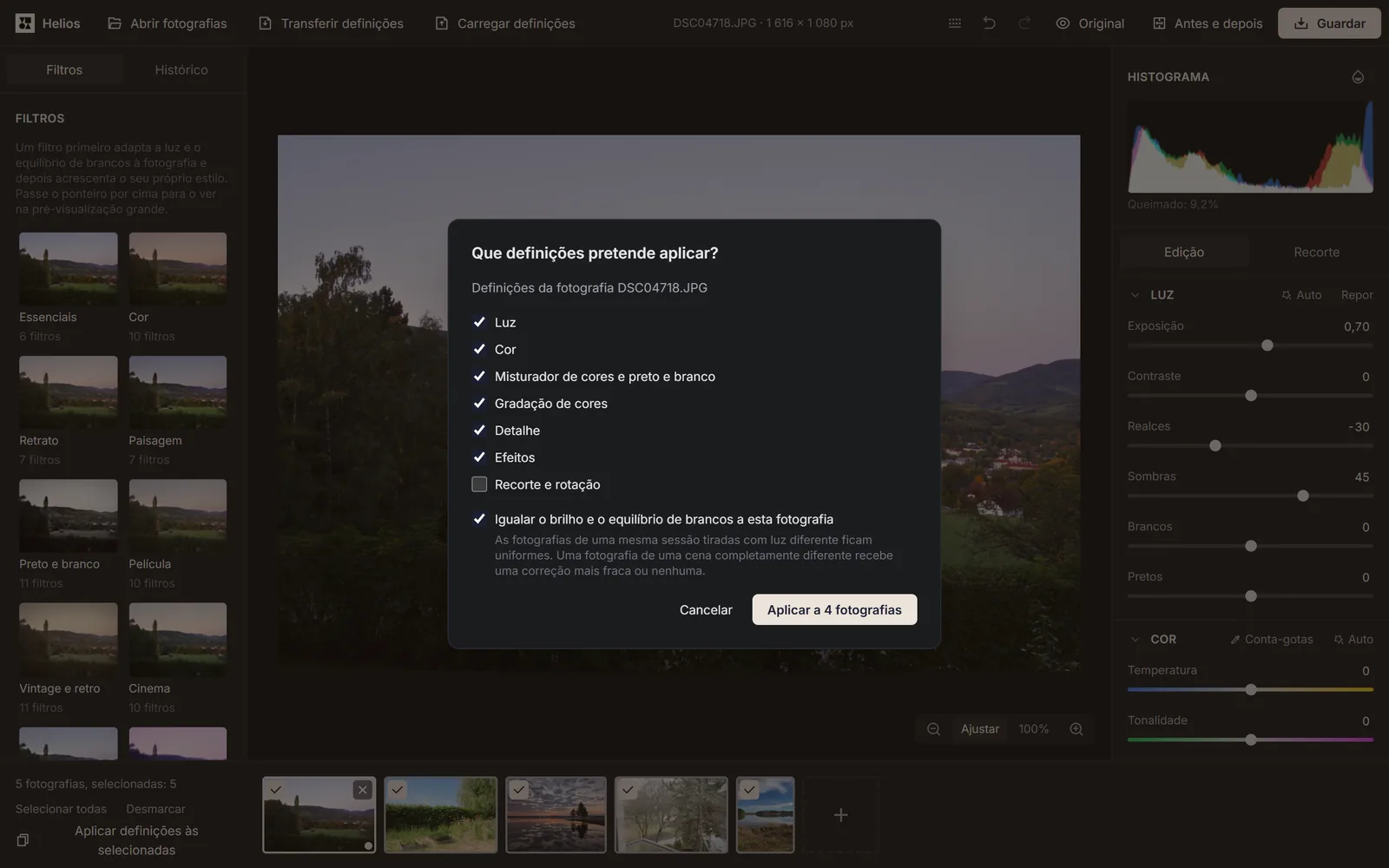Click the Guardar button

point(1329,23)
